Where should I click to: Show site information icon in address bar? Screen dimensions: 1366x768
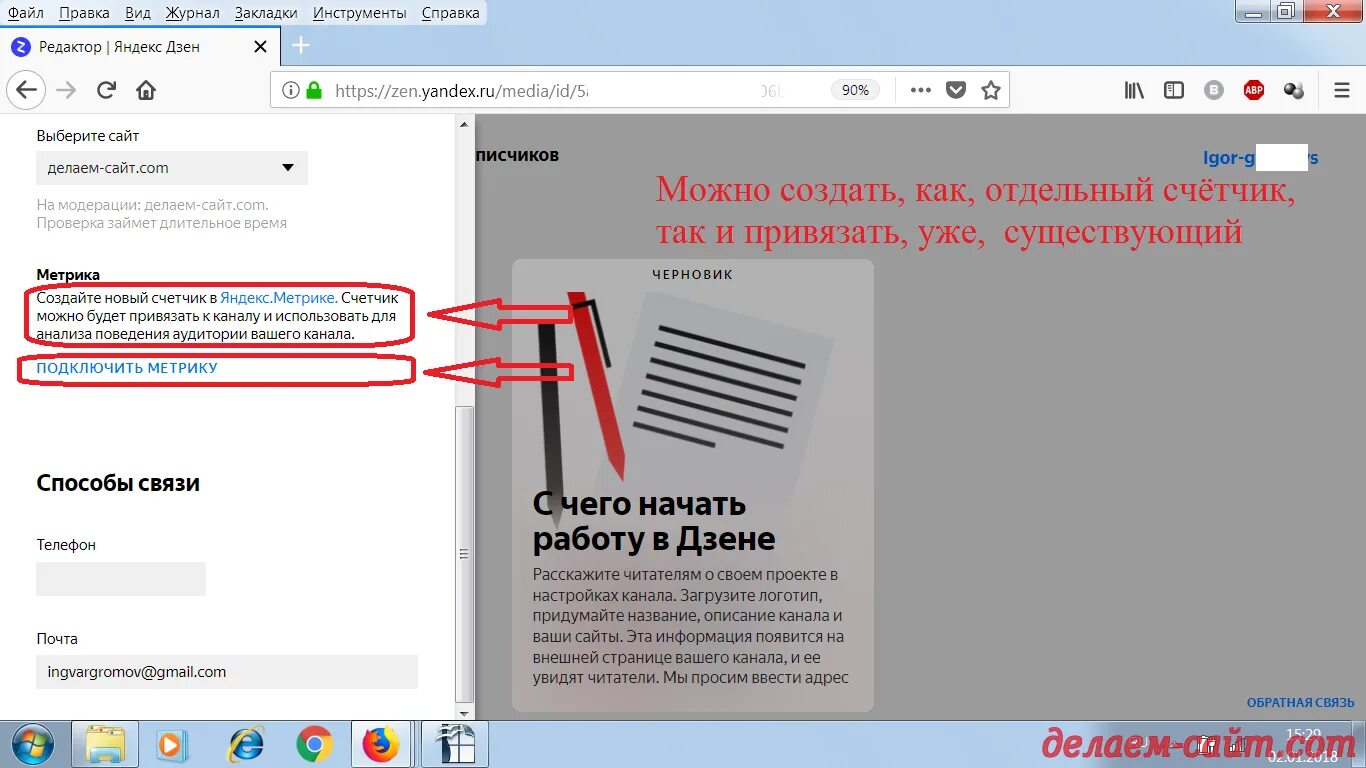coord(290,90)
